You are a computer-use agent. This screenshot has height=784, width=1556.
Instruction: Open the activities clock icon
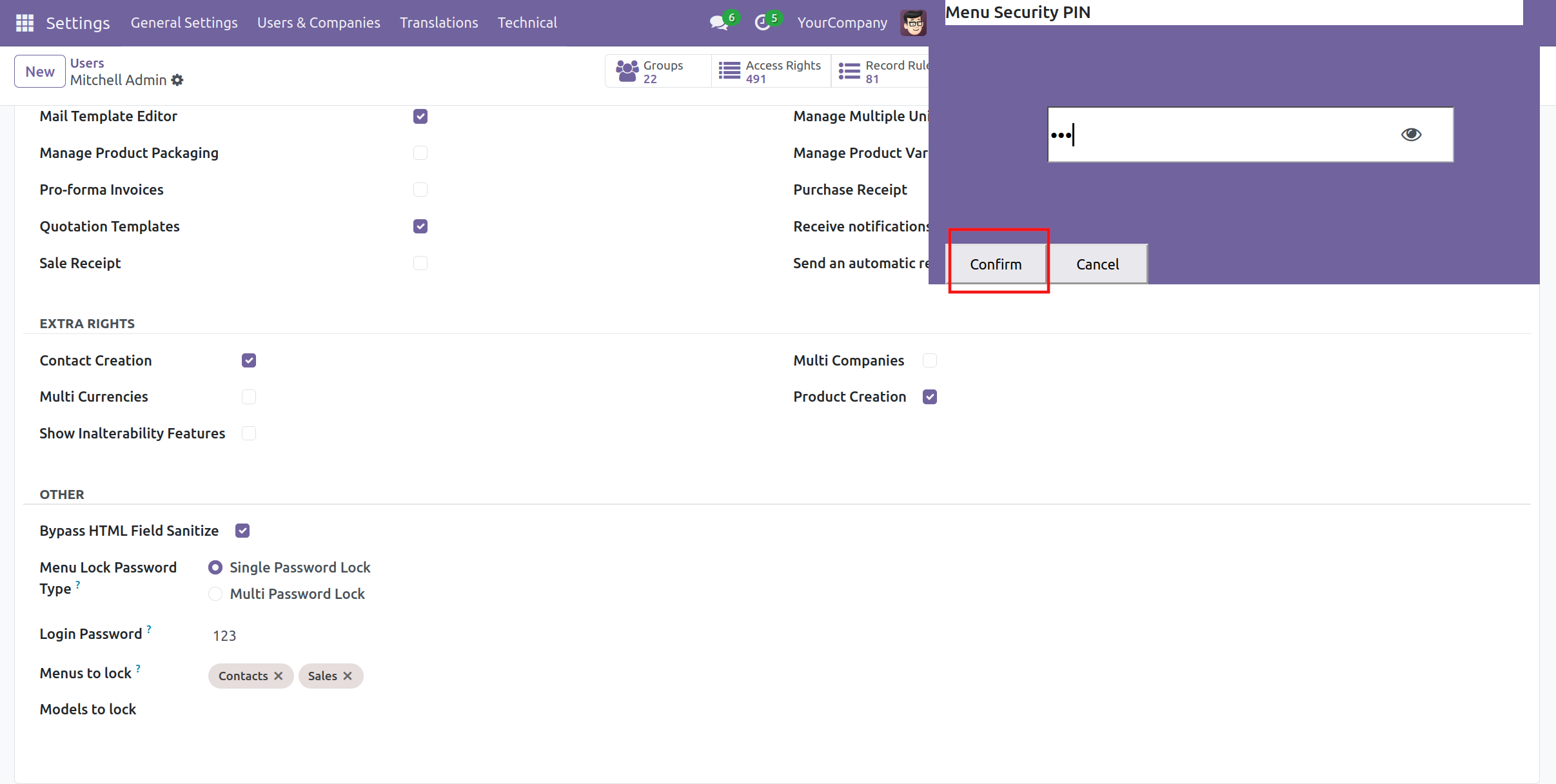click(762, 23)
